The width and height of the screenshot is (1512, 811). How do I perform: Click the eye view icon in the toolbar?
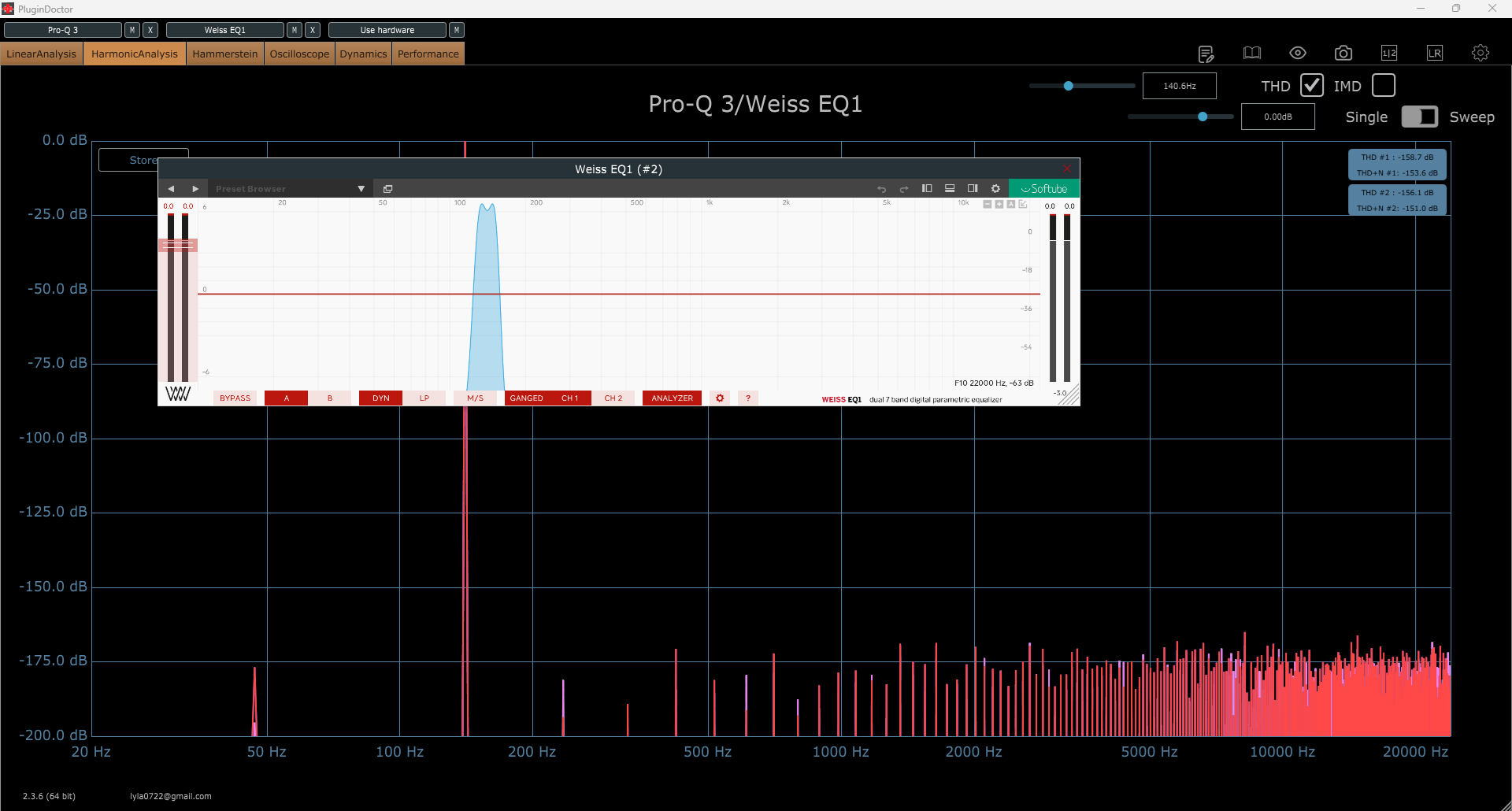tap(1298, 53)
